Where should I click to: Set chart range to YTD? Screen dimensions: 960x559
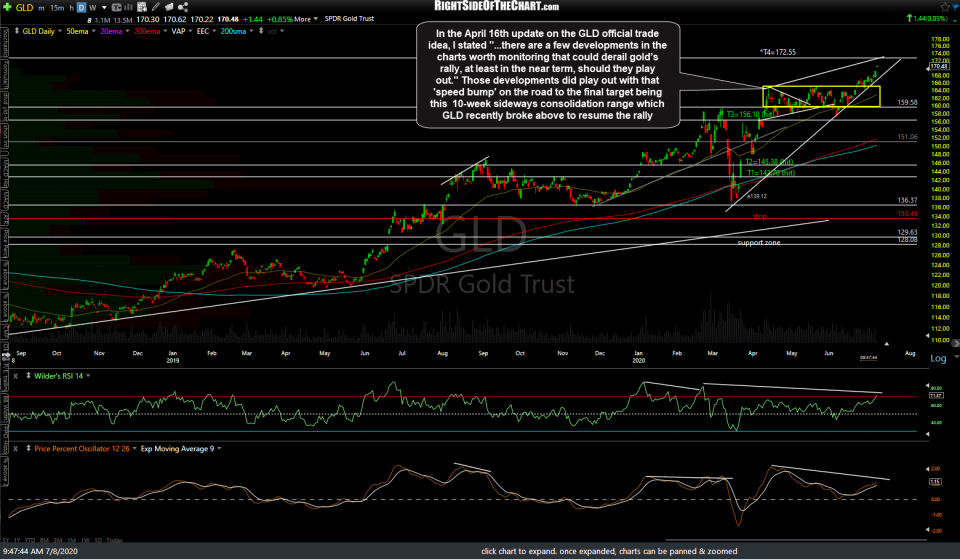(x=29, y=540)
